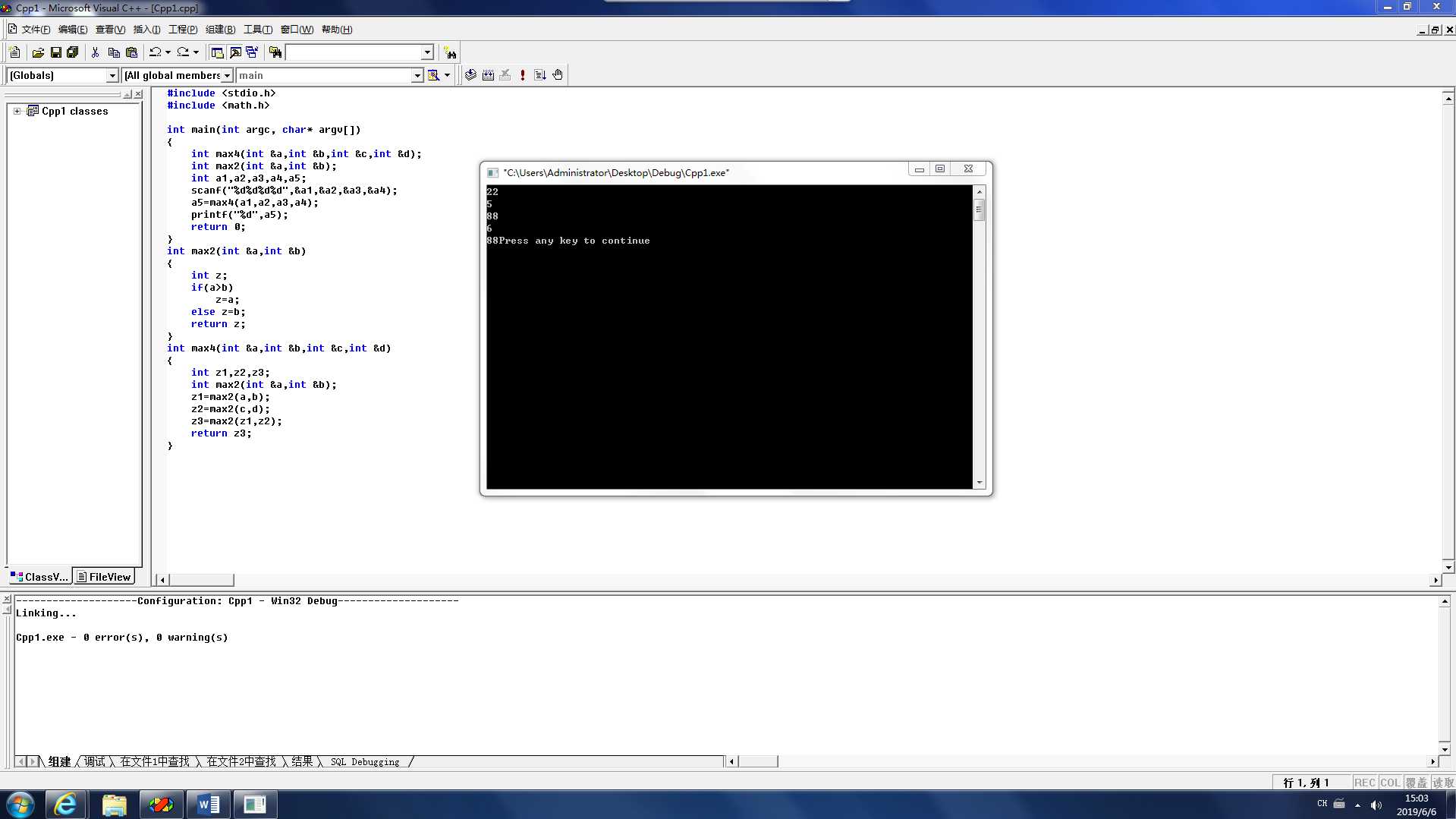Click the Build icon in build minibar
This screenshot has width=1456, height=819.
point(488,75)
